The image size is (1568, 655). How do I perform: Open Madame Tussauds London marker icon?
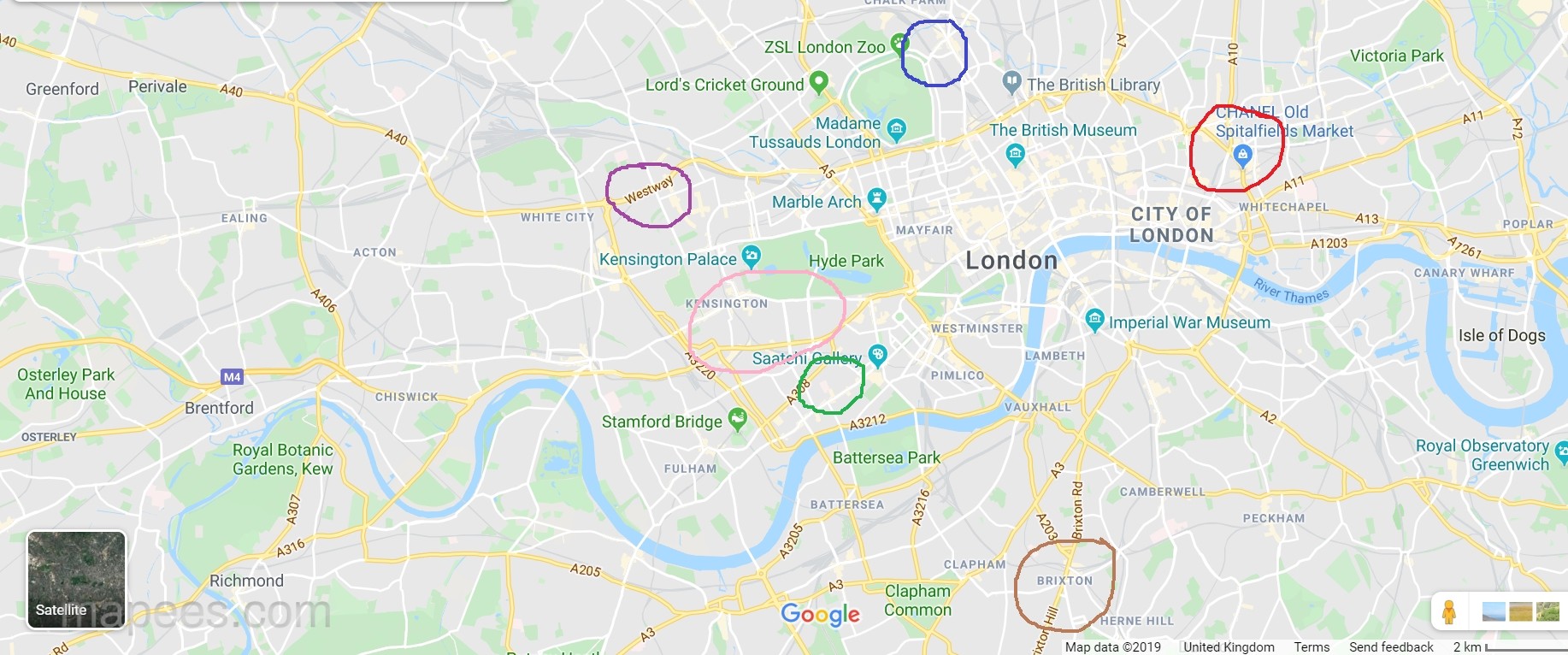pyautogui.click(x=896, y=130)
